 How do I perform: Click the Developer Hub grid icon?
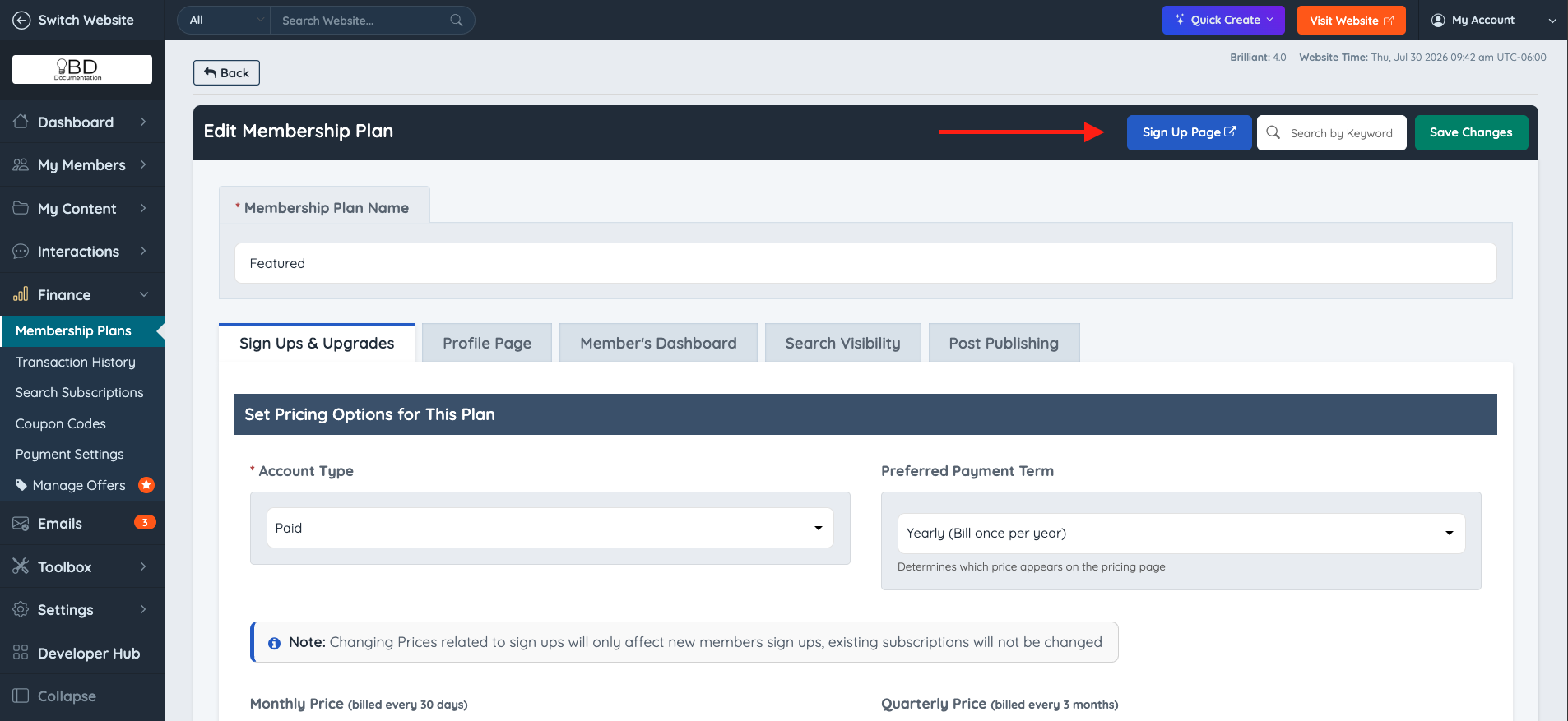point(21,653)
